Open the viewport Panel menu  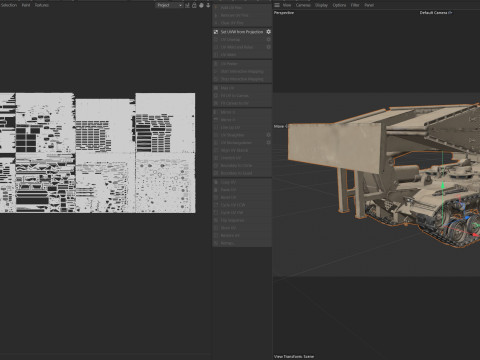point(369,5)
